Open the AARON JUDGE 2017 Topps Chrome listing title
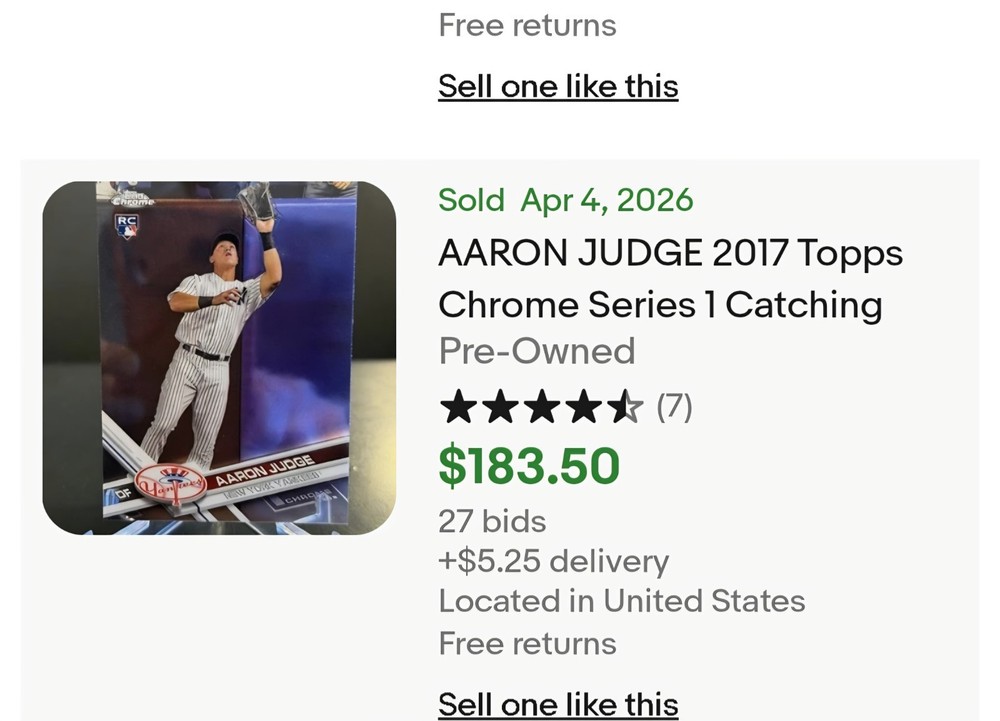This screenshot has width=1000, height=721. pyautogui.click(x=670, y=279)
